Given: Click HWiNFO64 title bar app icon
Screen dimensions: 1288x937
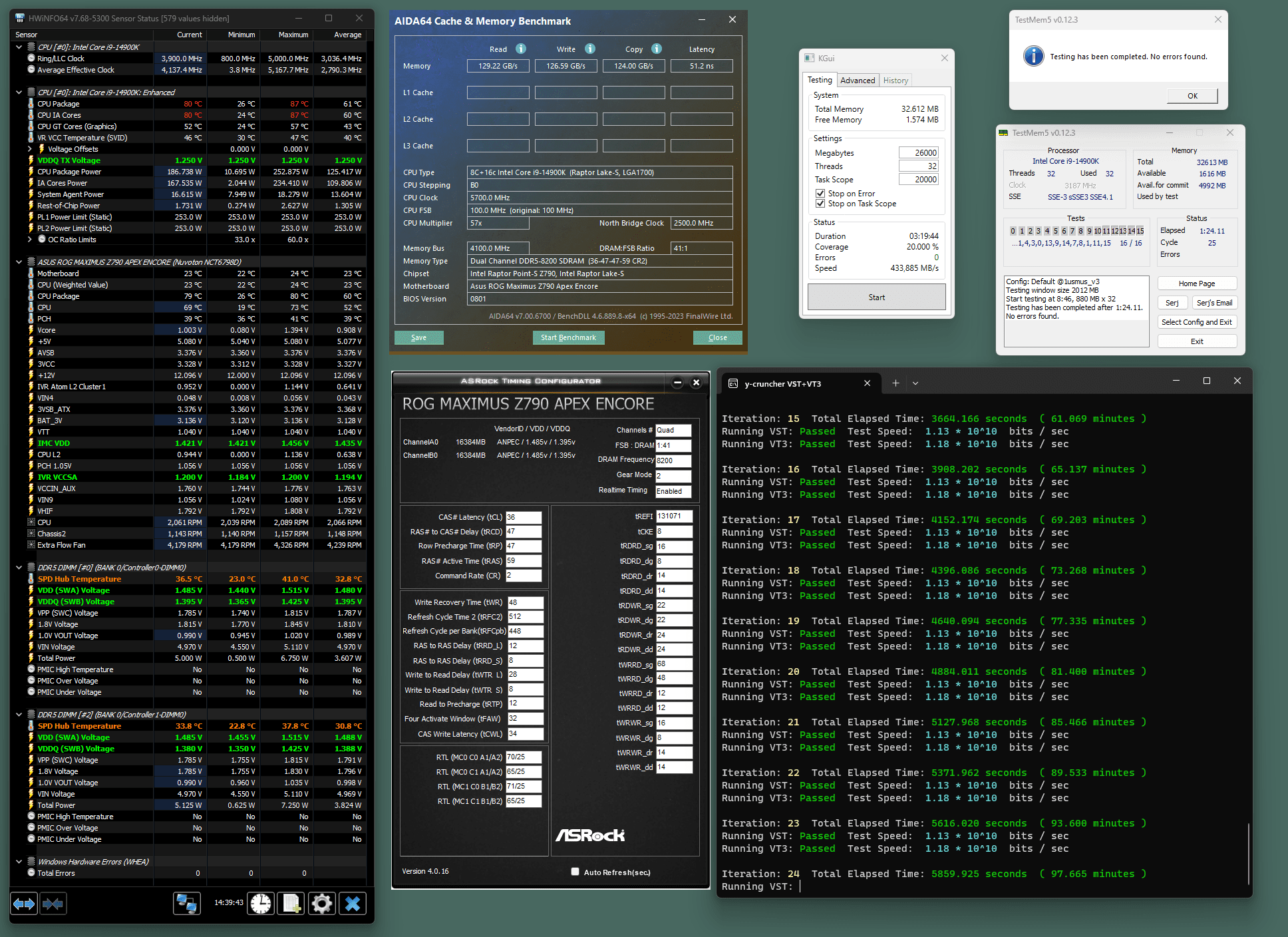Looking at the screenshot, I should click(x=20, y=18).
